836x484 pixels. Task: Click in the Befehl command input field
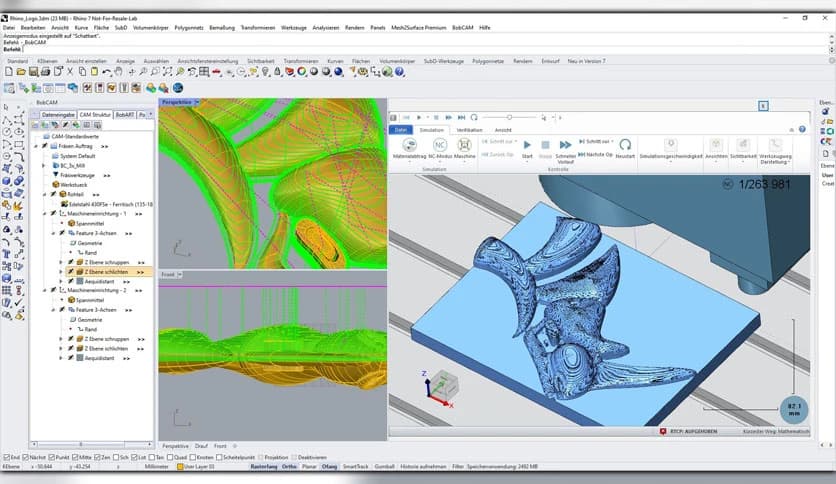[x=427, y=49]
